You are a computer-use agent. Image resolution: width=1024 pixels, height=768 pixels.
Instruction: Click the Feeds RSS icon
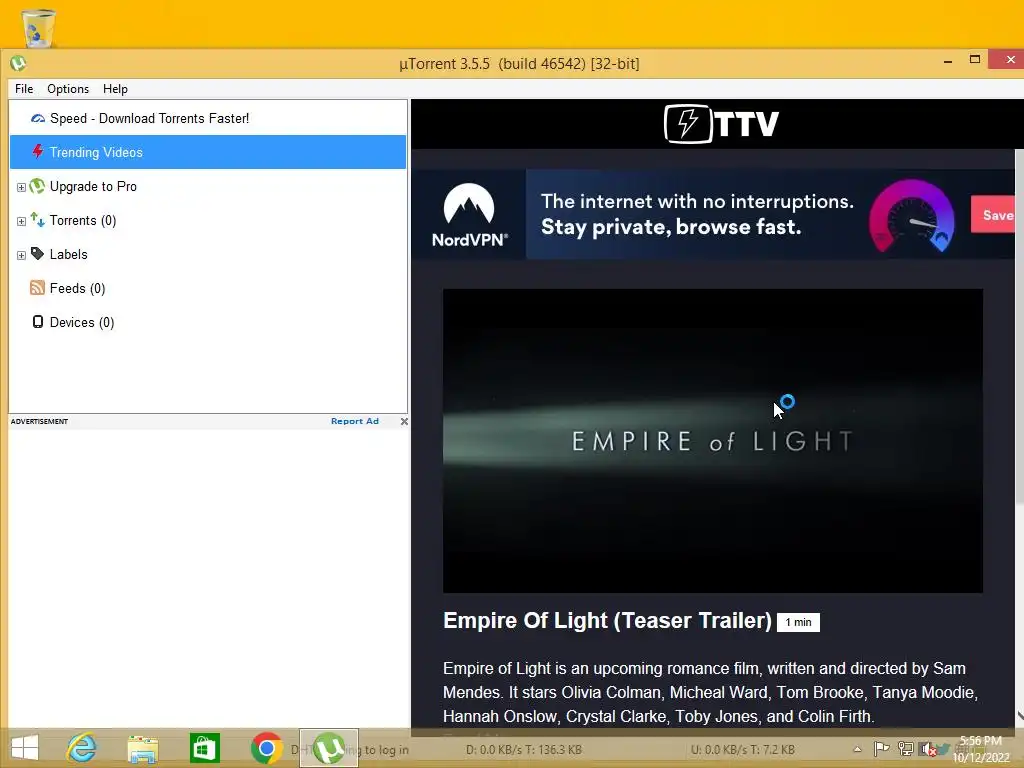click(x=38, y=288)
